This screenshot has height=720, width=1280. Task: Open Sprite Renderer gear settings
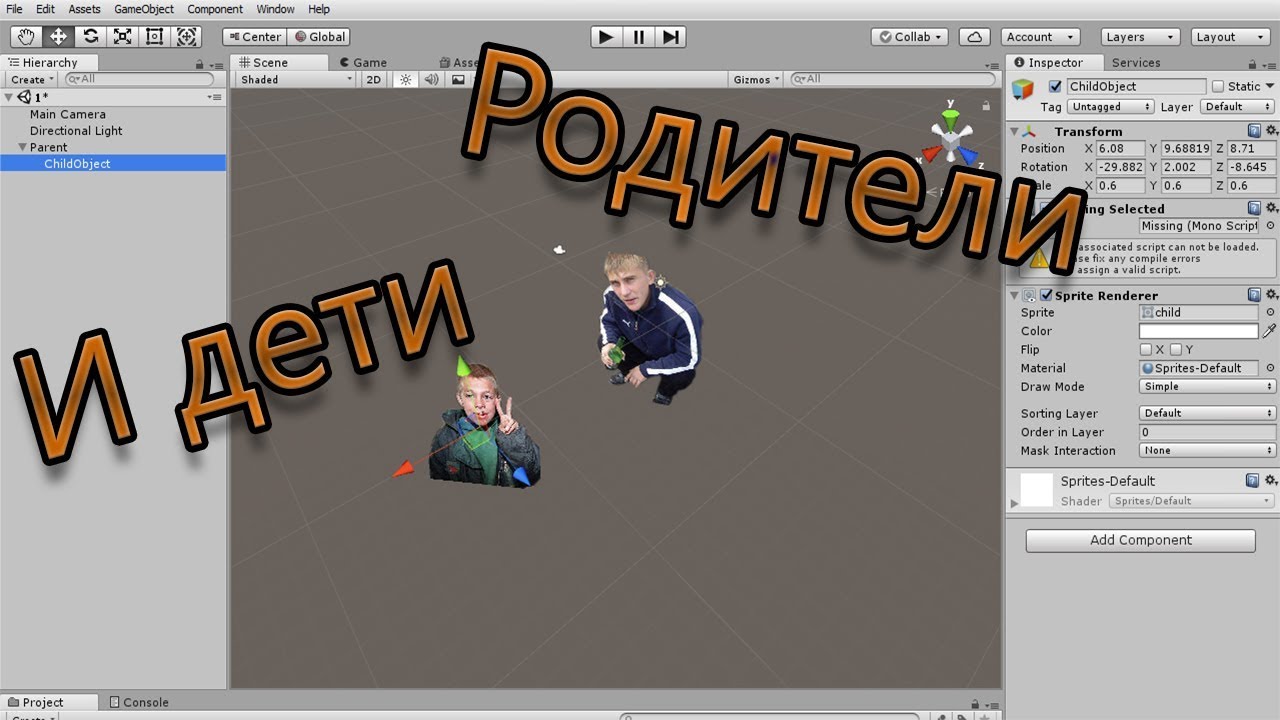[x=1271, y=295]
